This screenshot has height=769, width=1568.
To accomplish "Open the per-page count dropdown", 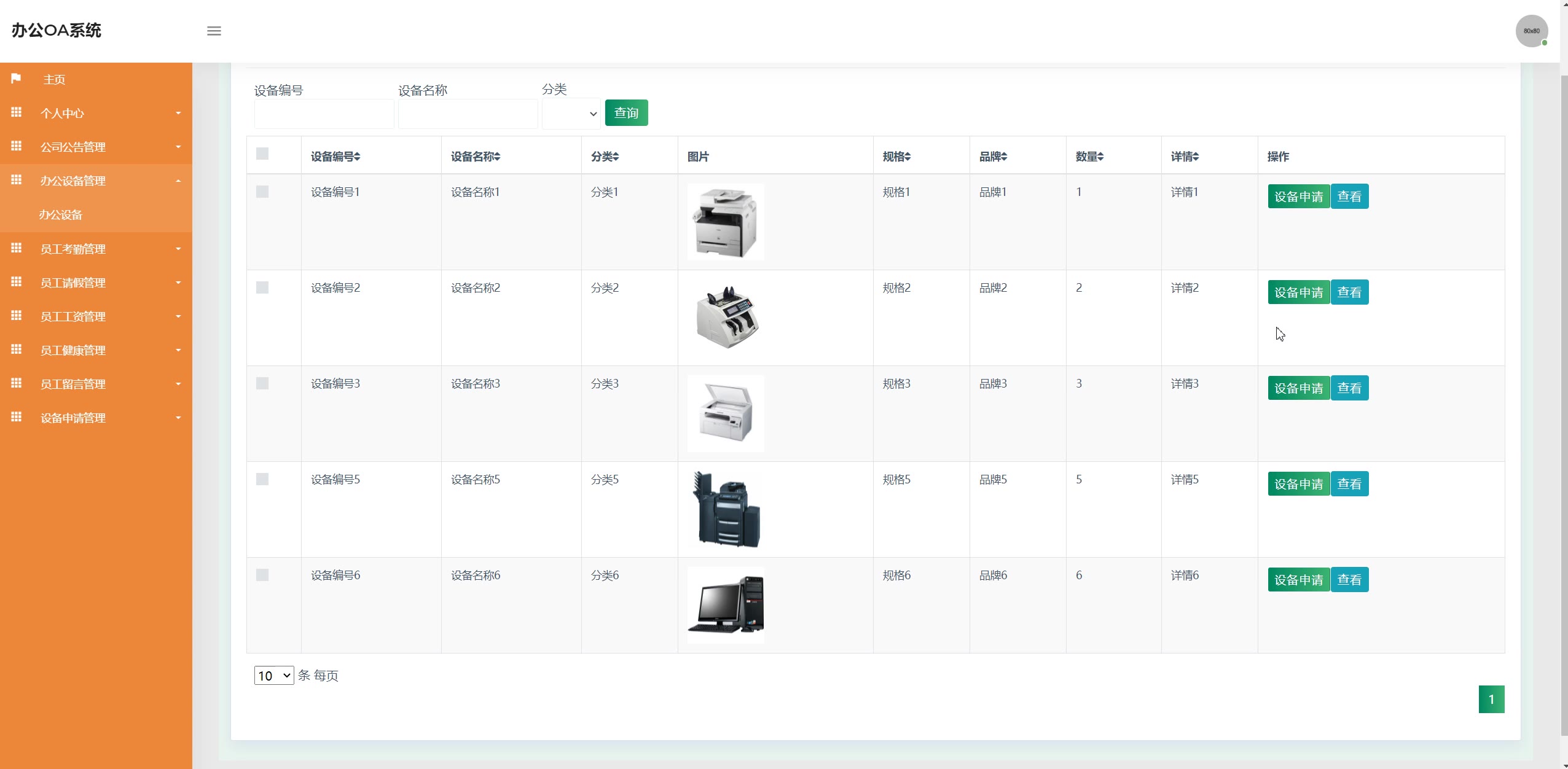I will tap(274, 676).
